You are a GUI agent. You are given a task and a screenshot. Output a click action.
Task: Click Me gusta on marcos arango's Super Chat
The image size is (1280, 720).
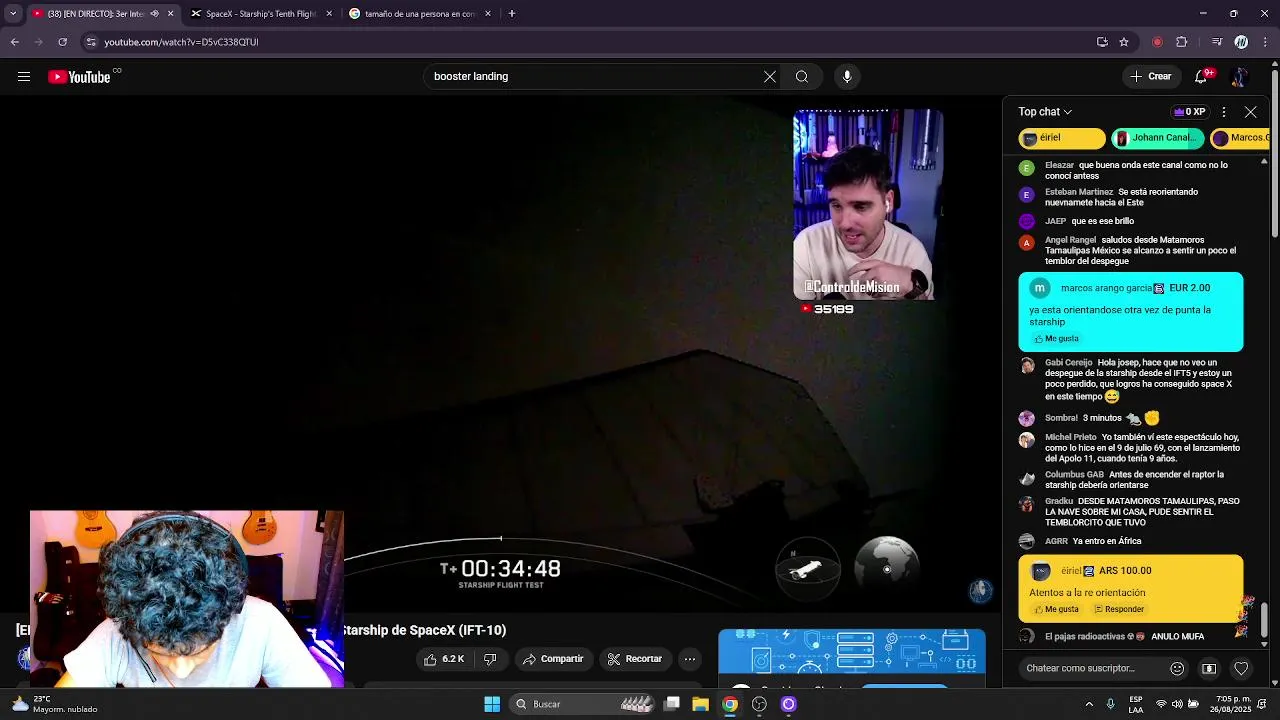[1056, 339]
